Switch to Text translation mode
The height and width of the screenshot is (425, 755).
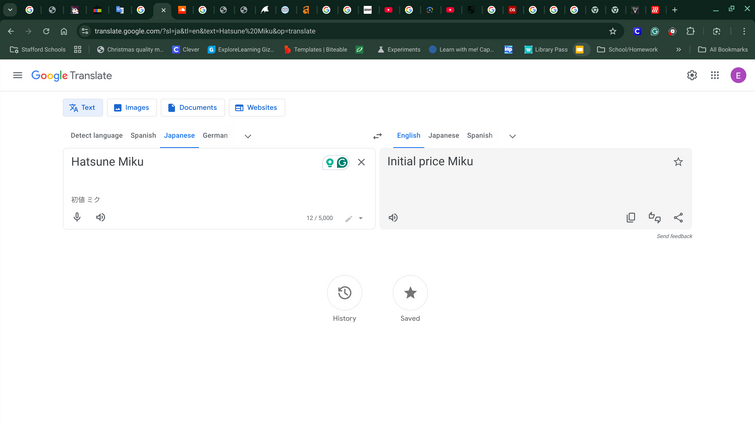(x=83, y=108)
